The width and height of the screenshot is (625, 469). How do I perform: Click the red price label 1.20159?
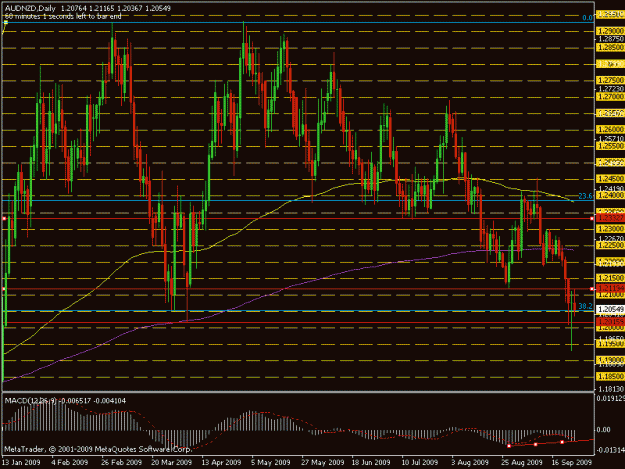click(x=610, y=321)
